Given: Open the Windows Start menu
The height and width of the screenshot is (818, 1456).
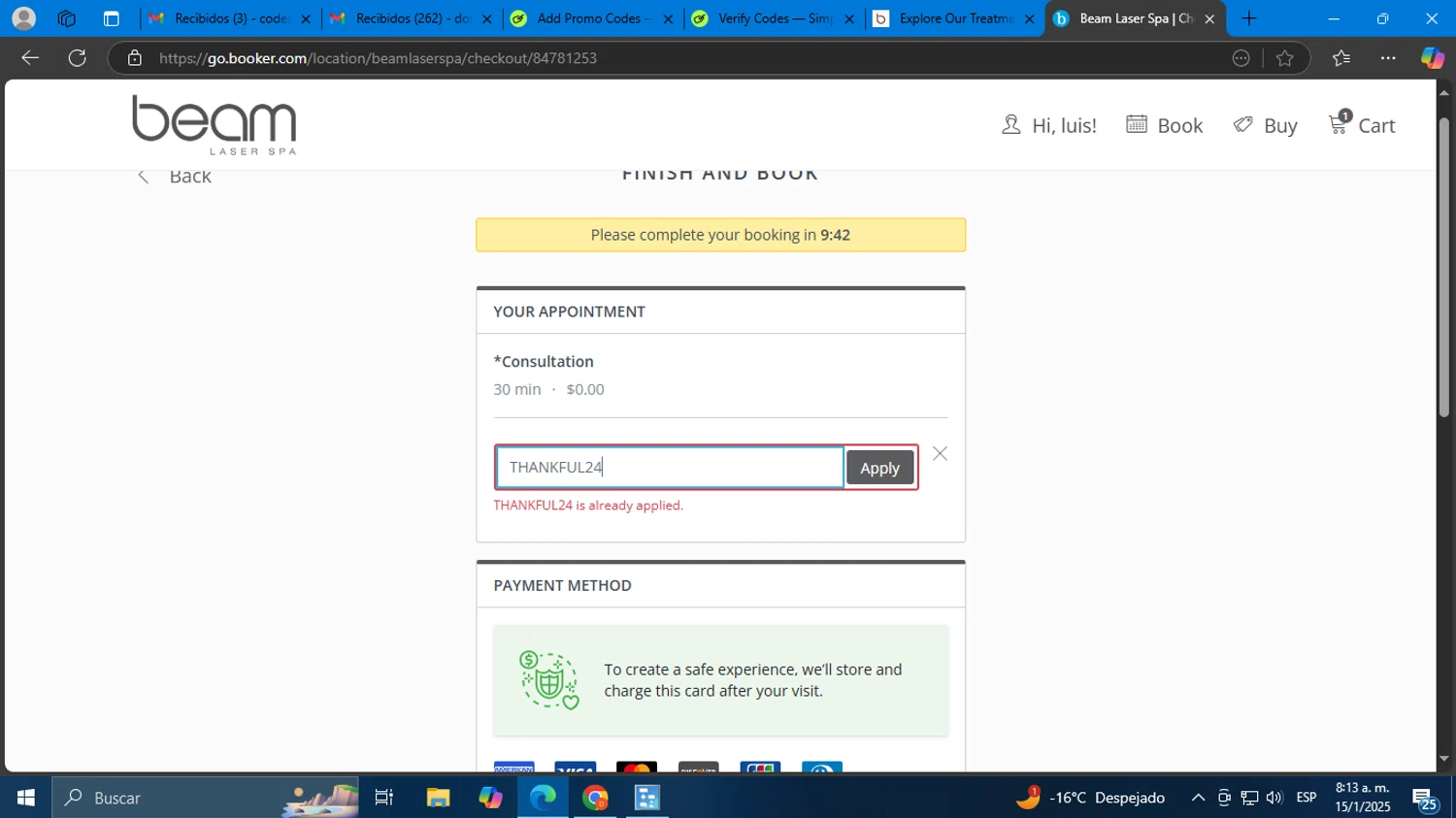Looking at the screenshot, I should tap(25, 798).
